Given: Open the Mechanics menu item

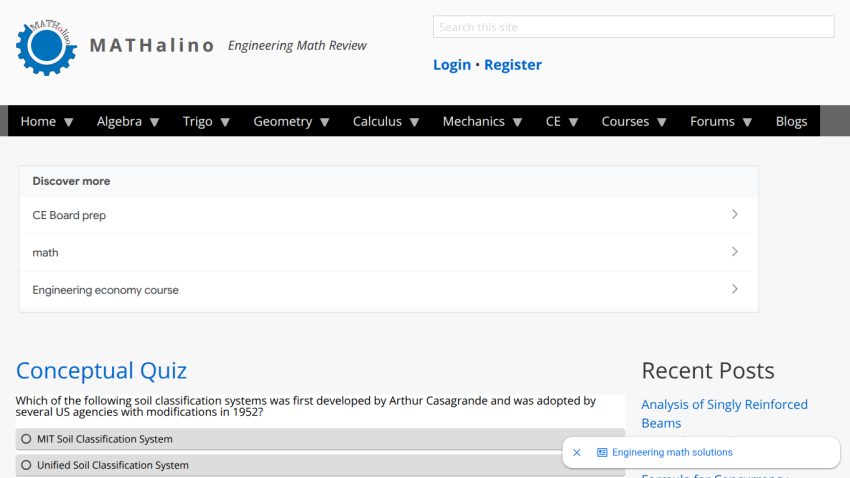Looking at the screenshot, I should tap(474, 121).
